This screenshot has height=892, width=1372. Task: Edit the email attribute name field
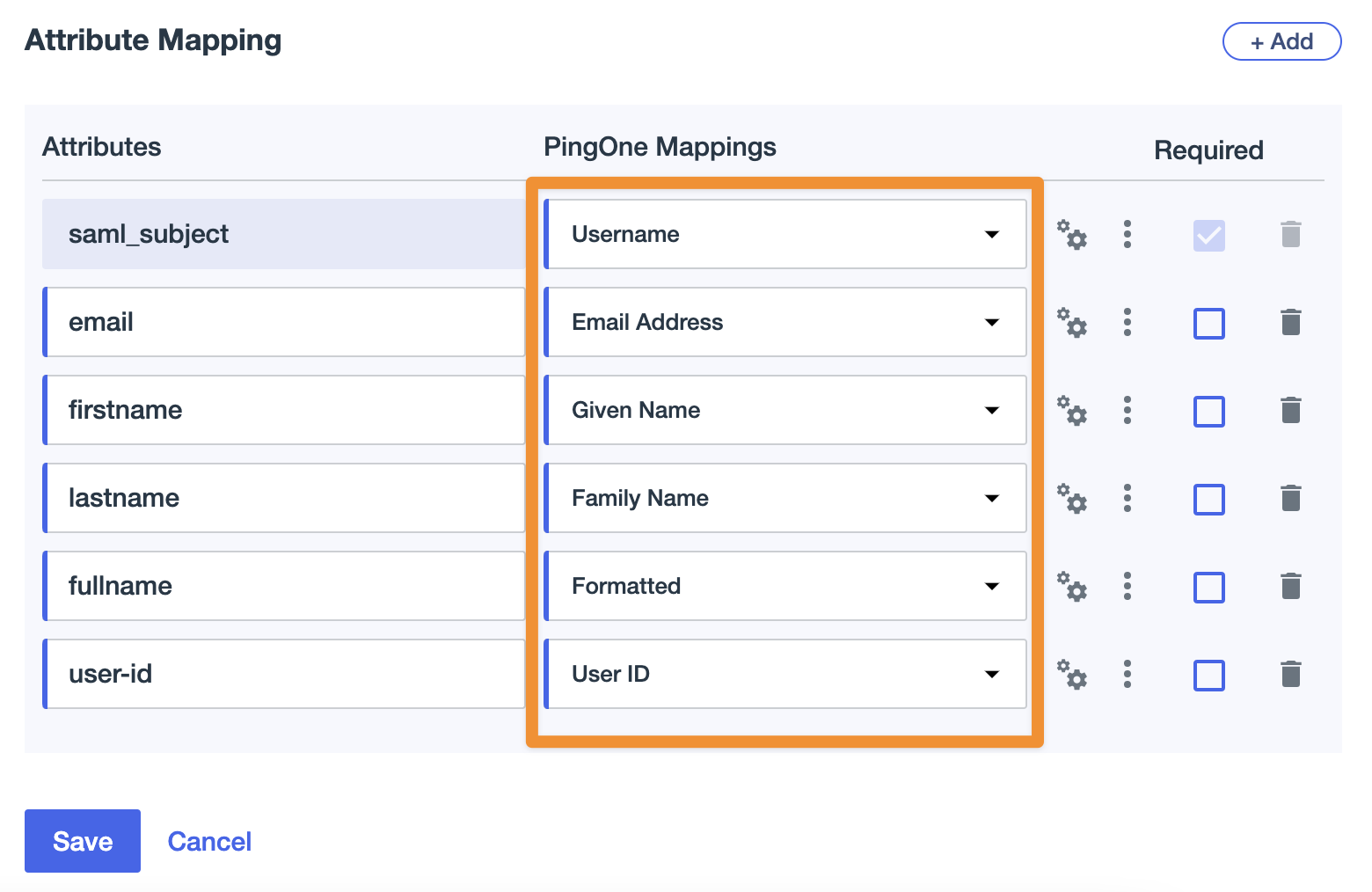pyautogui.click(x=284, y=322)
